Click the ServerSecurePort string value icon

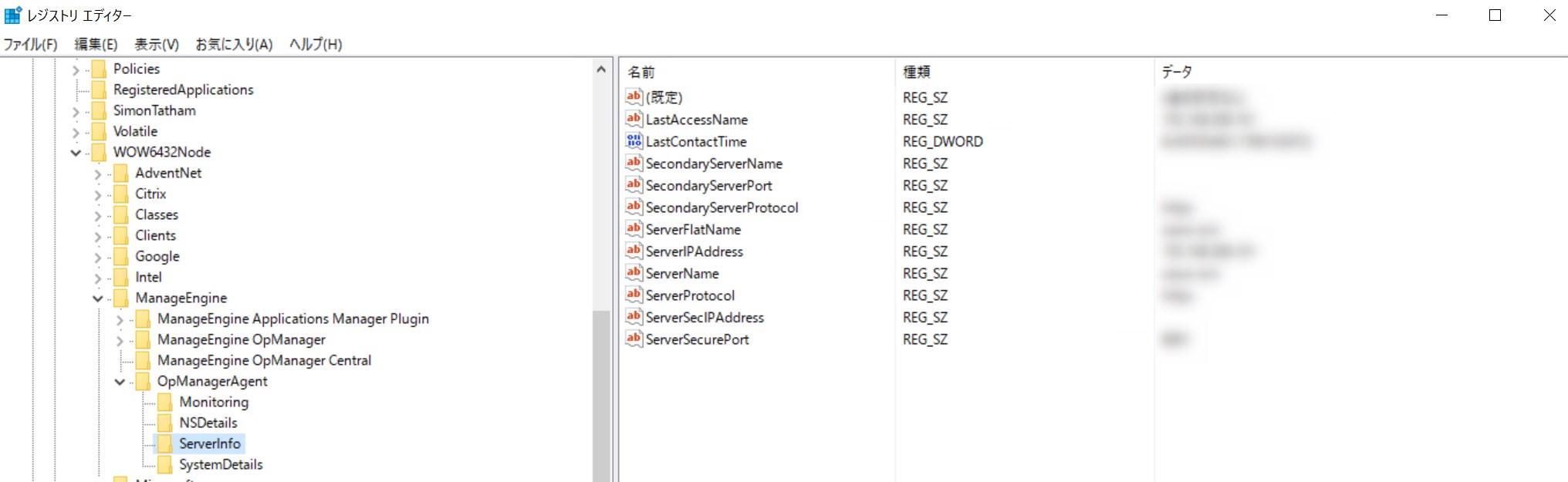[634, 339]
